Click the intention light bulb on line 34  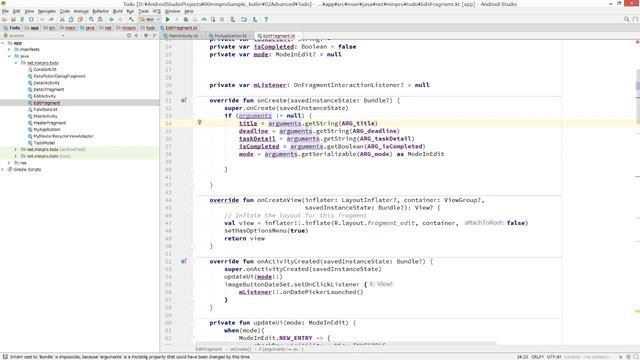pyautogui.click(x=200, y=122)
